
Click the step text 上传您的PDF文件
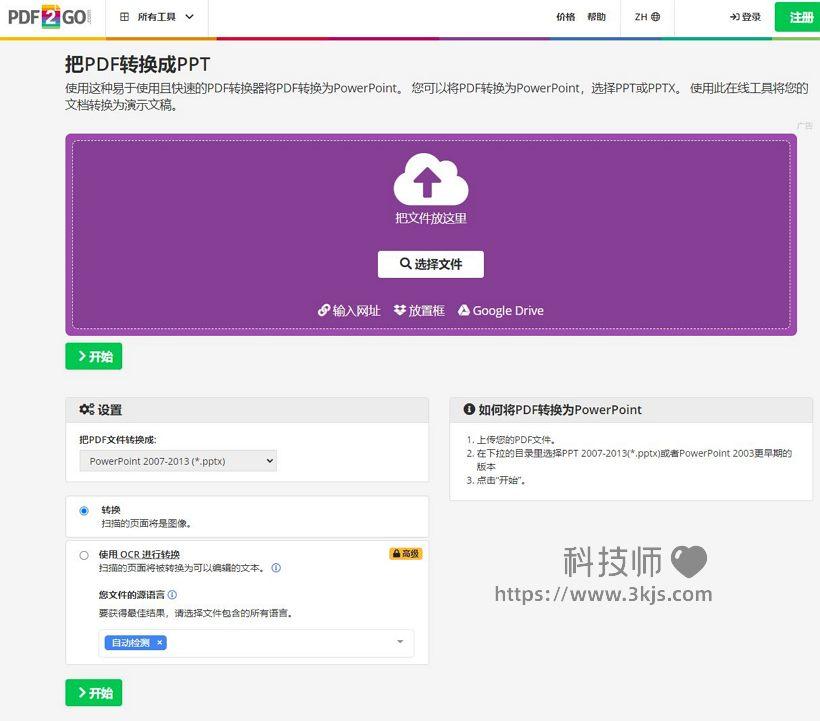click(x=516, y=440)
